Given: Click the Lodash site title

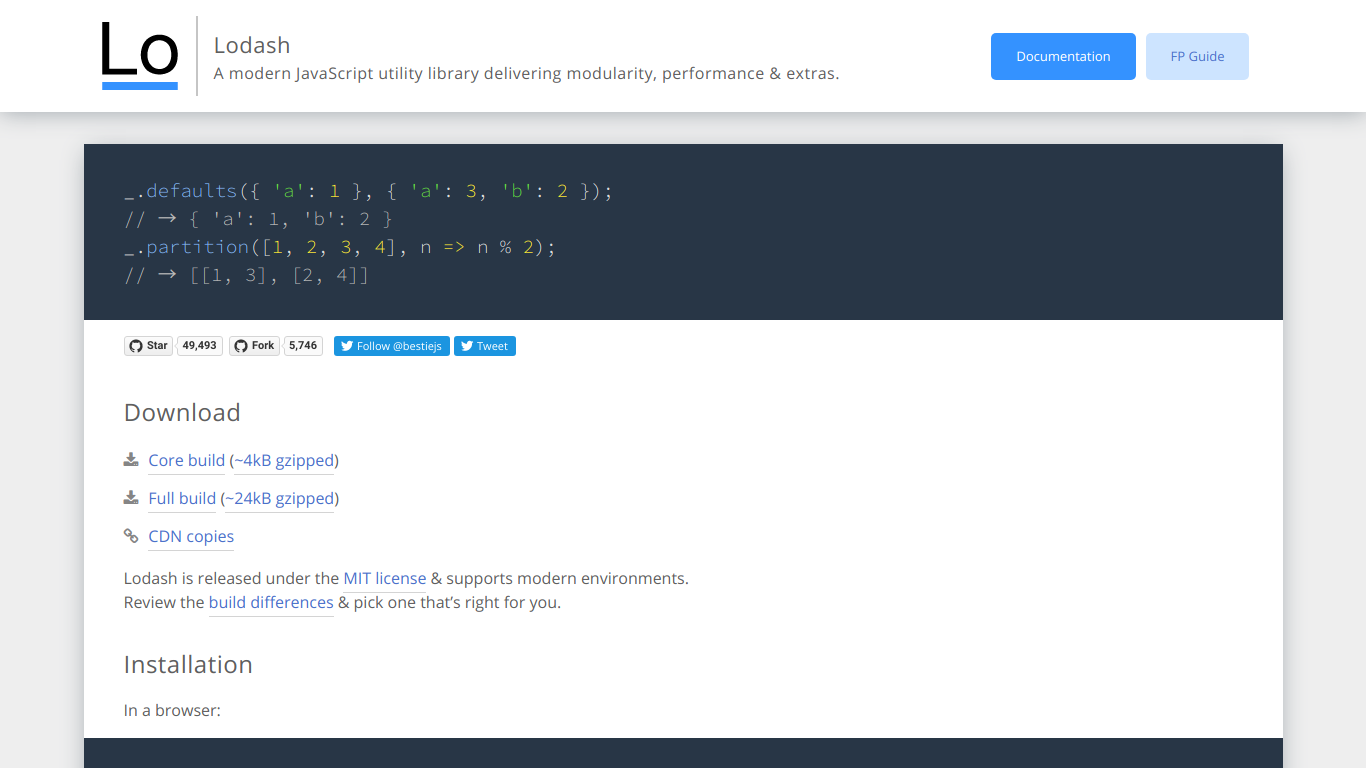Looking at the screenshot, I should (252, 46).
